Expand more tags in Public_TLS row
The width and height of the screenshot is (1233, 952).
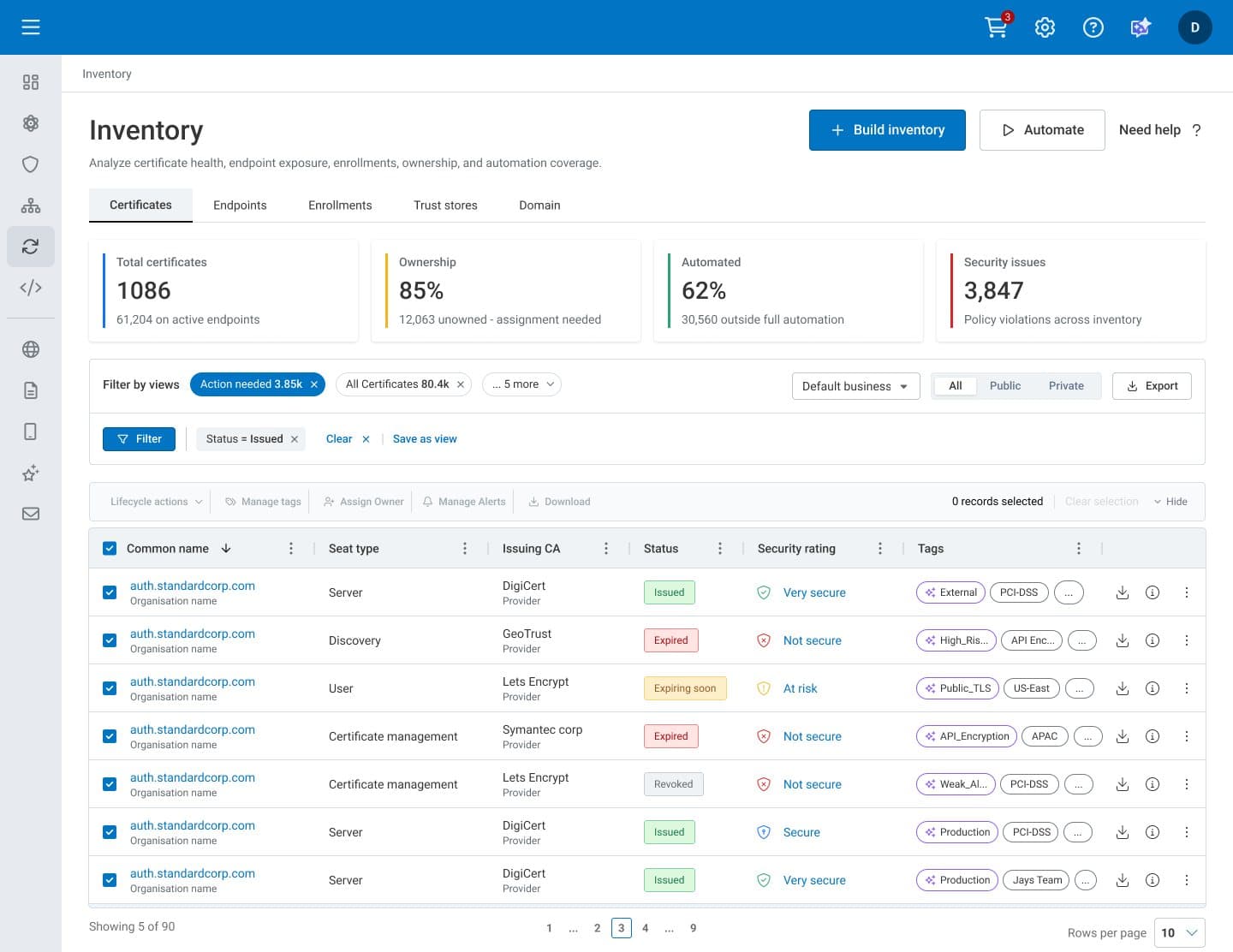1080,688
